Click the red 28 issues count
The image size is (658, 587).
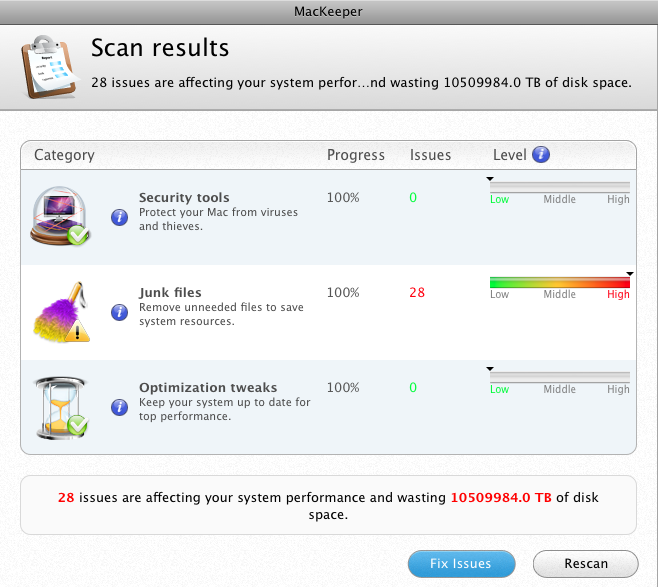[417, 293]
